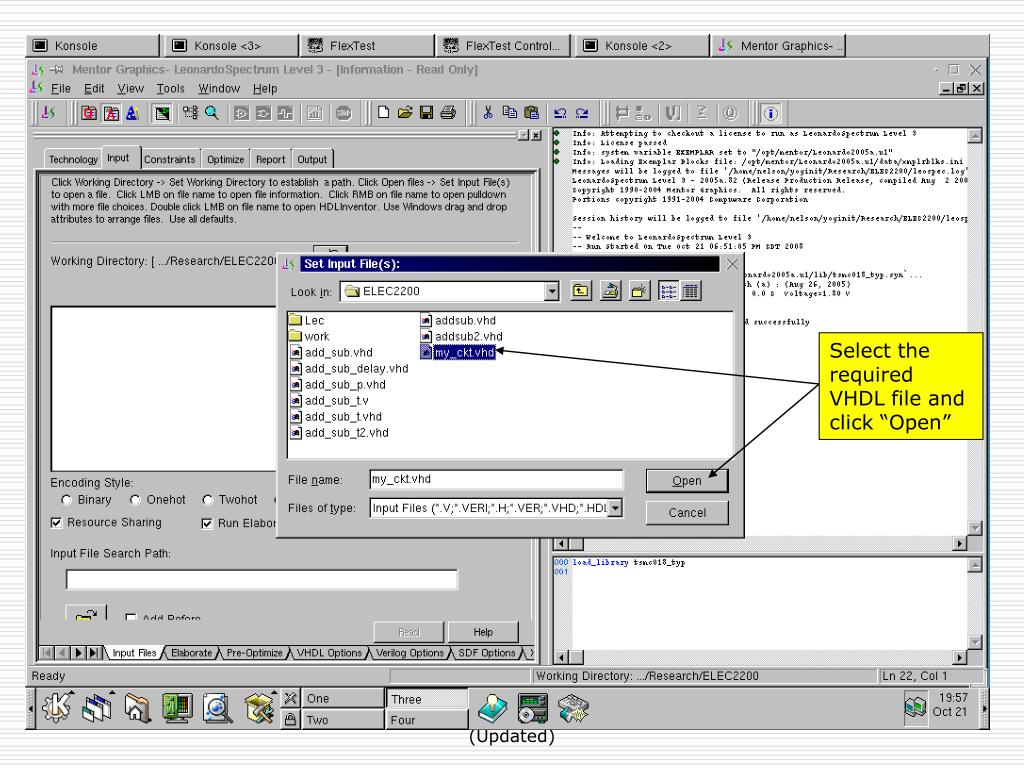
Task: Create a new file with the blank page icon
Action: (383, 113)
